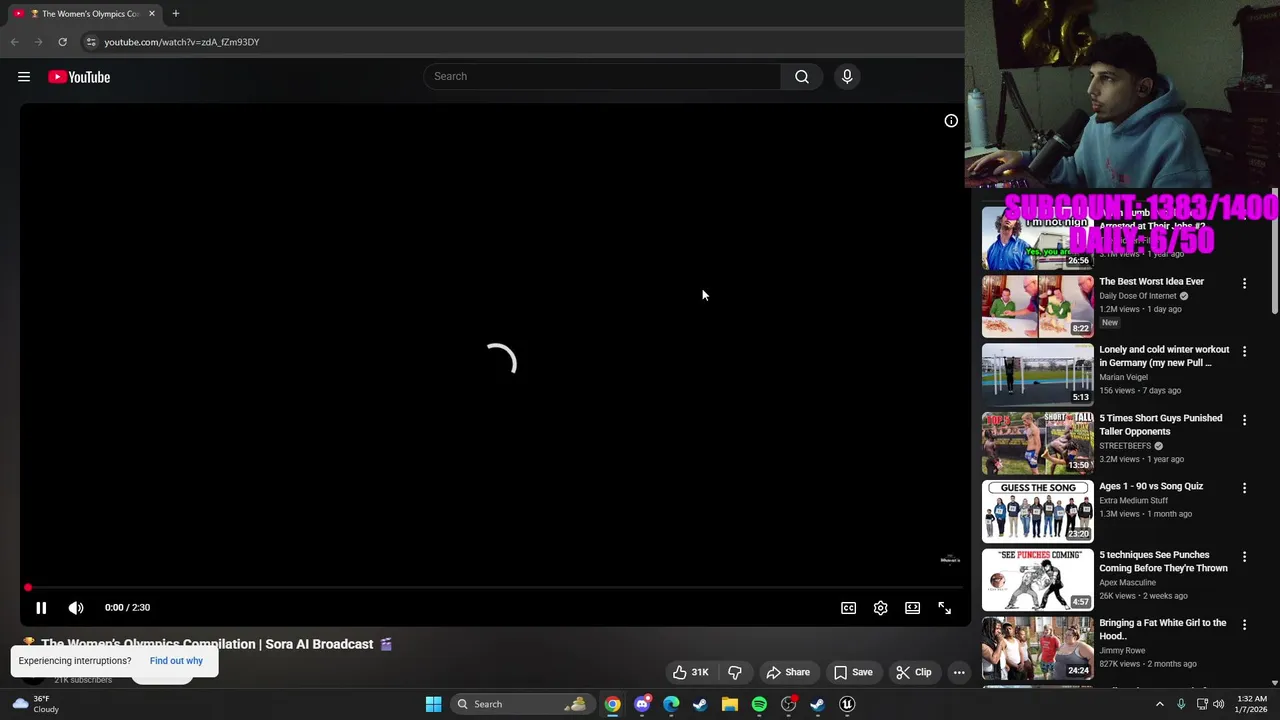Open the 24:24 Jimmy Rowe video thumbnail
The height and width of the screenshot is (720, 1280).
1037,648
